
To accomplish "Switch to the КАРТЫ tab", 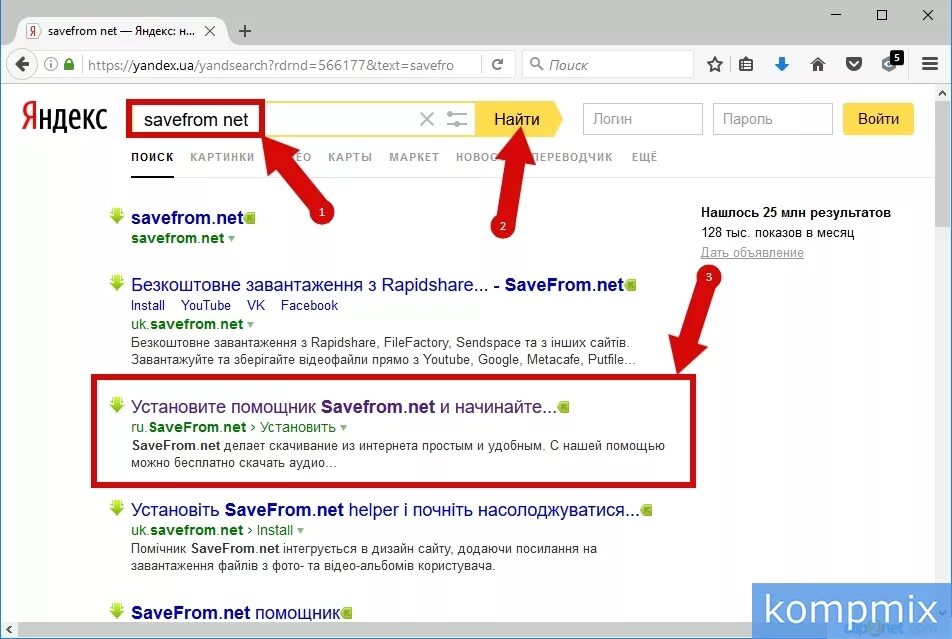I will (350, 157).
